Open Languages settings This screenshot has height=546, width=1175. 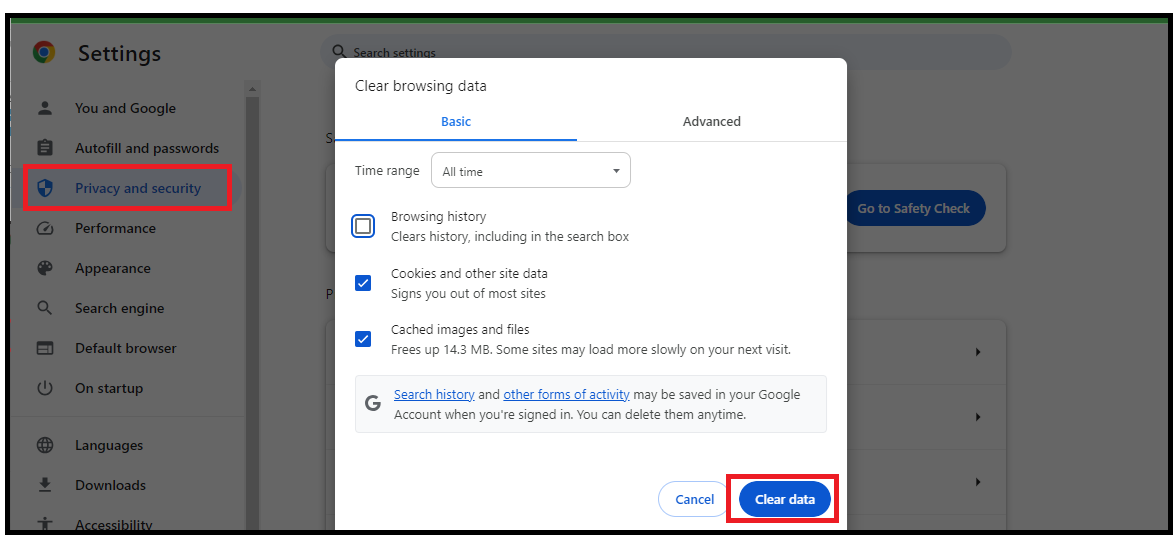tap(109, 445)
